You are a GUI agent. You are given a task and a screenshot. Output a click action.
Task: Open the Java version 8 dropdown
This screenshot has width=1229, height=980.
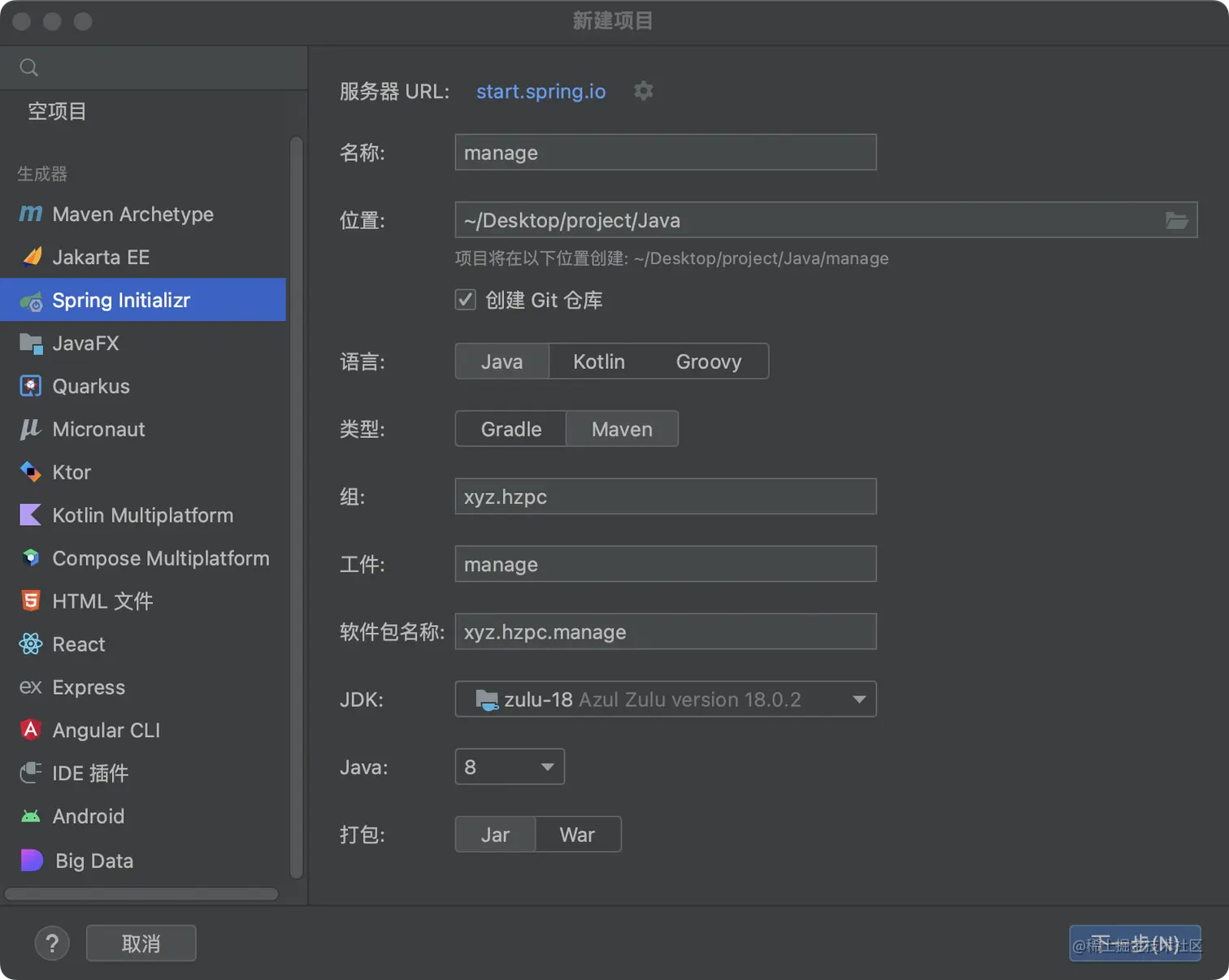click(x=510, y=766)
